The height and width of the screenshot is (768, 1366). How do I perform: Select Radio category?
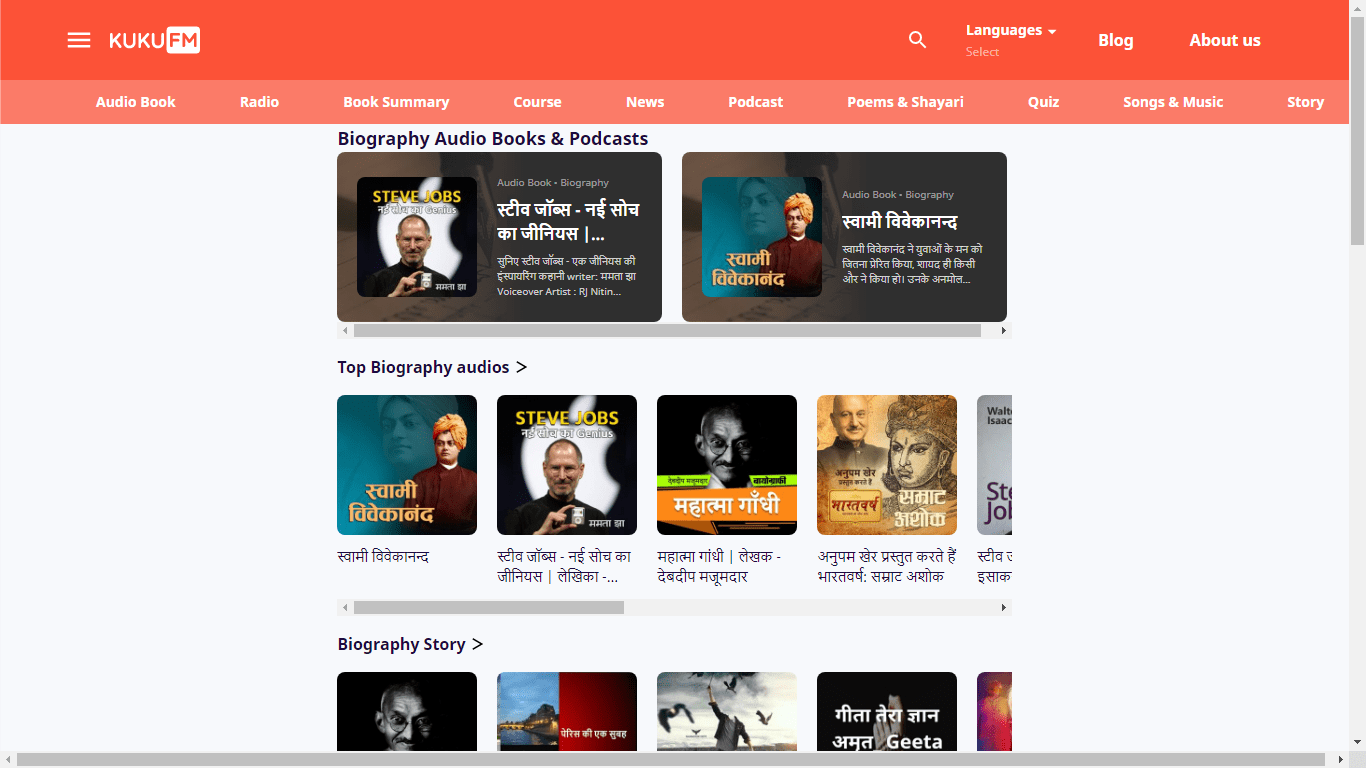(x=260, y=102)
